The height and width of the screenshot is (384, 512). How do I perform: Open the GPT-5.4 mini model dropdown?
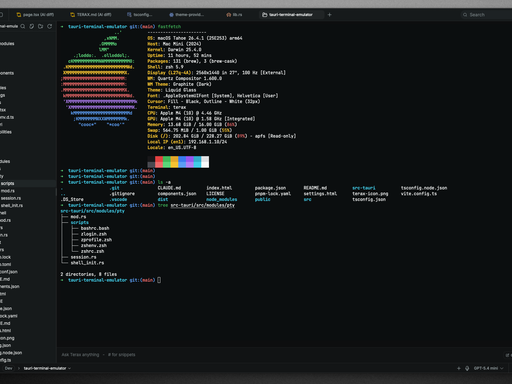(488, 368)
